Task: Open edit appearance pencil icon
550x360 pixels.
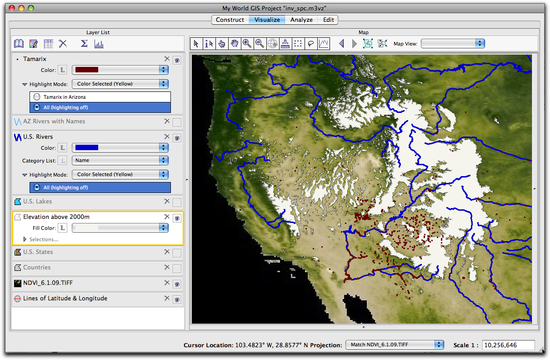Action: point(34,44)
